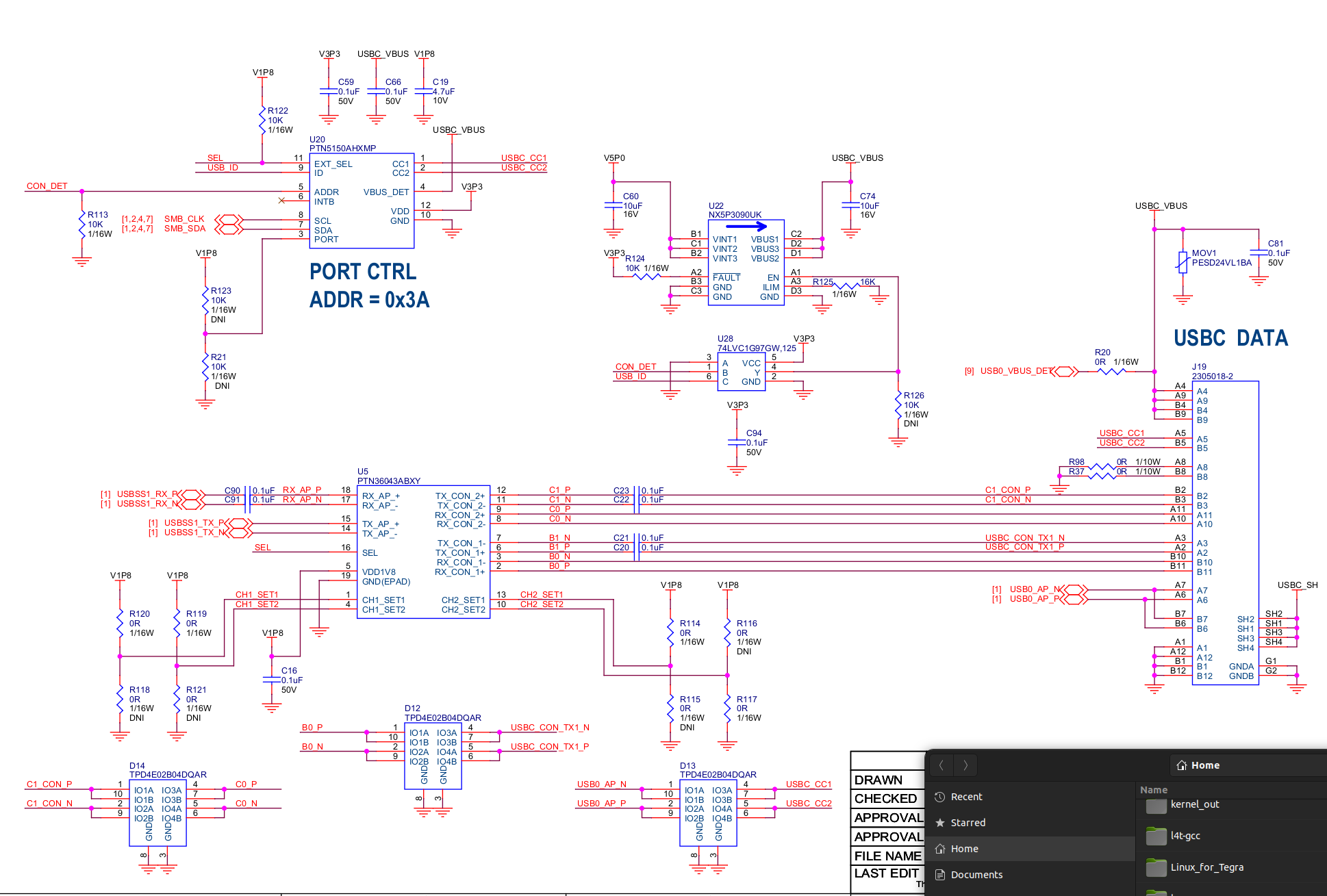
Task: Sort files by the Name column header
Action: click(1154, 790)
